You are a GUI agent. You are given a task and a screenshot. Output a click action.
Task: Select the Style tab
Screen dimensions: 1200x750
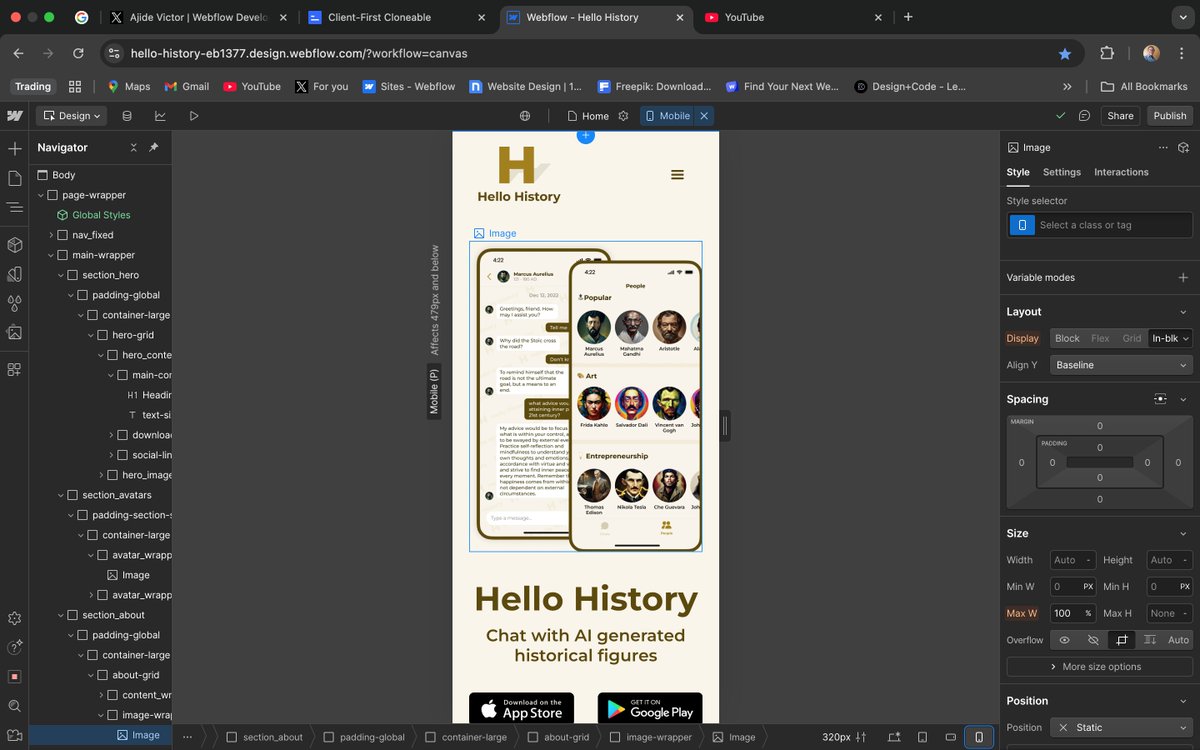point(1018,172)
